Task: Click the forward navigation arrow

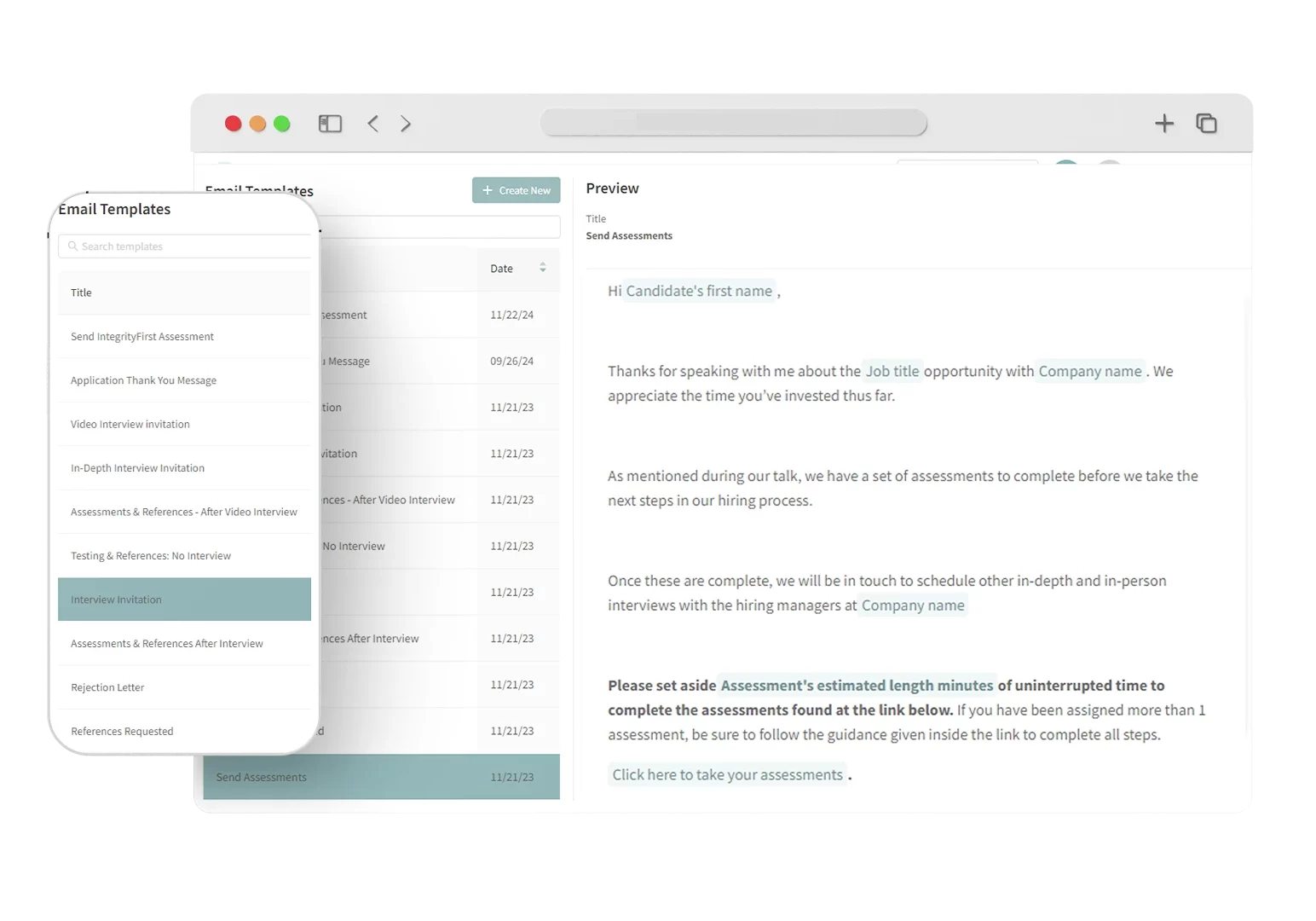Action: pos(406,123)
